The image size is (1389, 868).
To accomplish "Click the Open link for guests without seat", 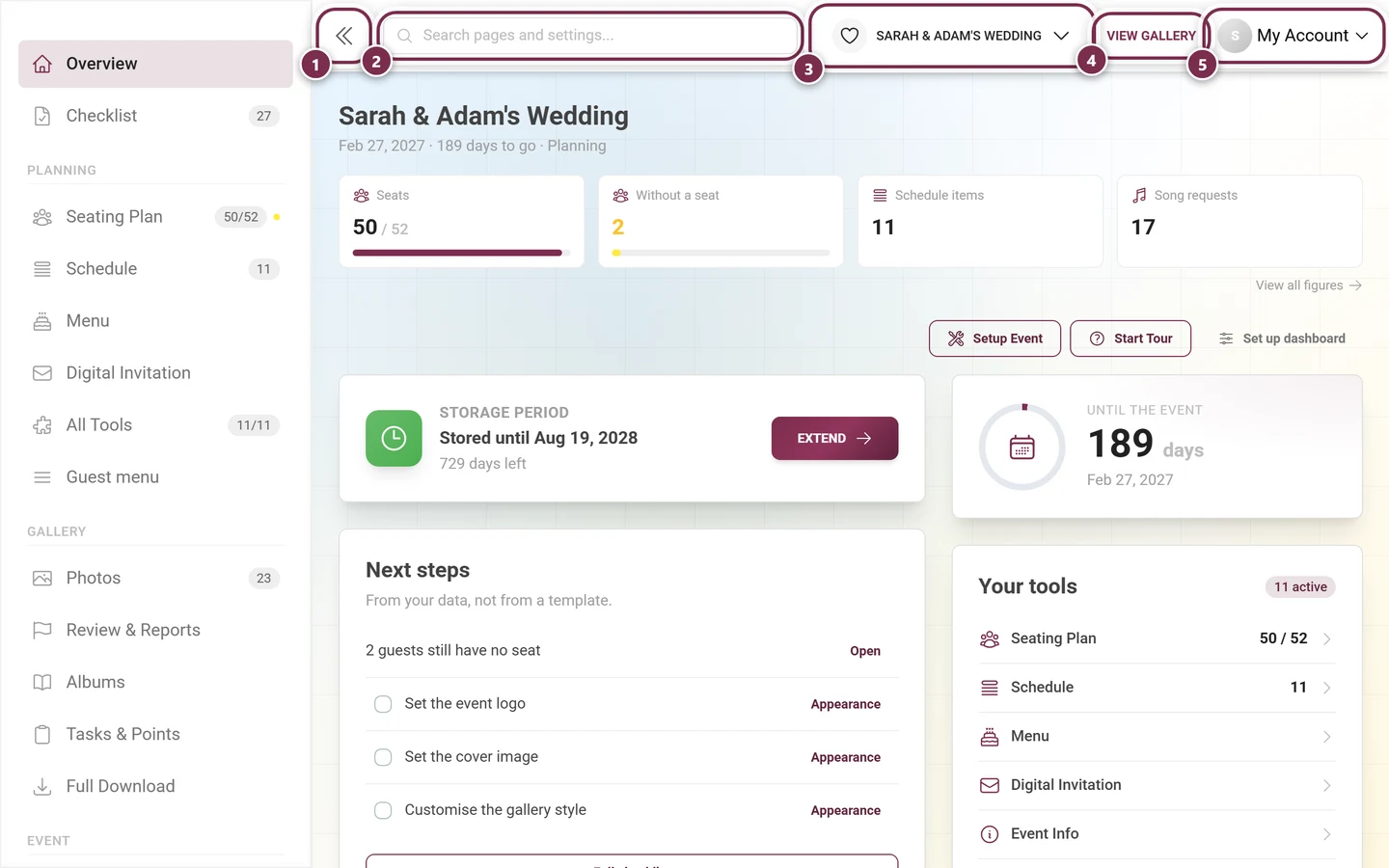I will pyautogui.click(x=865, y=651).
